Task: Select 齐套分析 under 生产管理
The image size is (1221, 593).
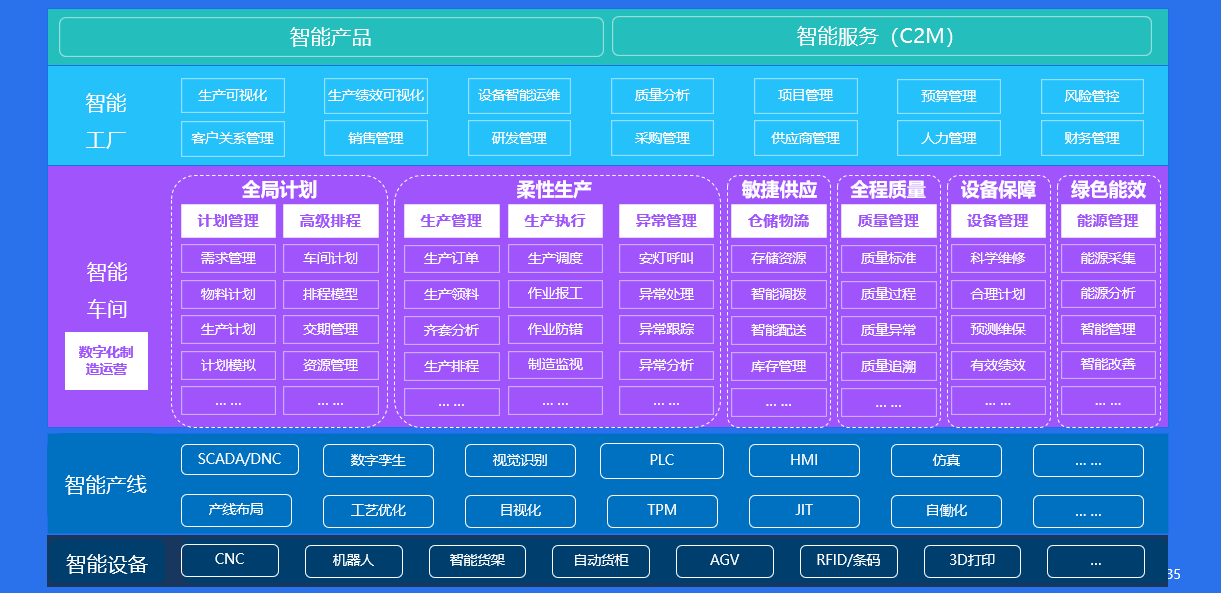Action: (x=451, y=330)
